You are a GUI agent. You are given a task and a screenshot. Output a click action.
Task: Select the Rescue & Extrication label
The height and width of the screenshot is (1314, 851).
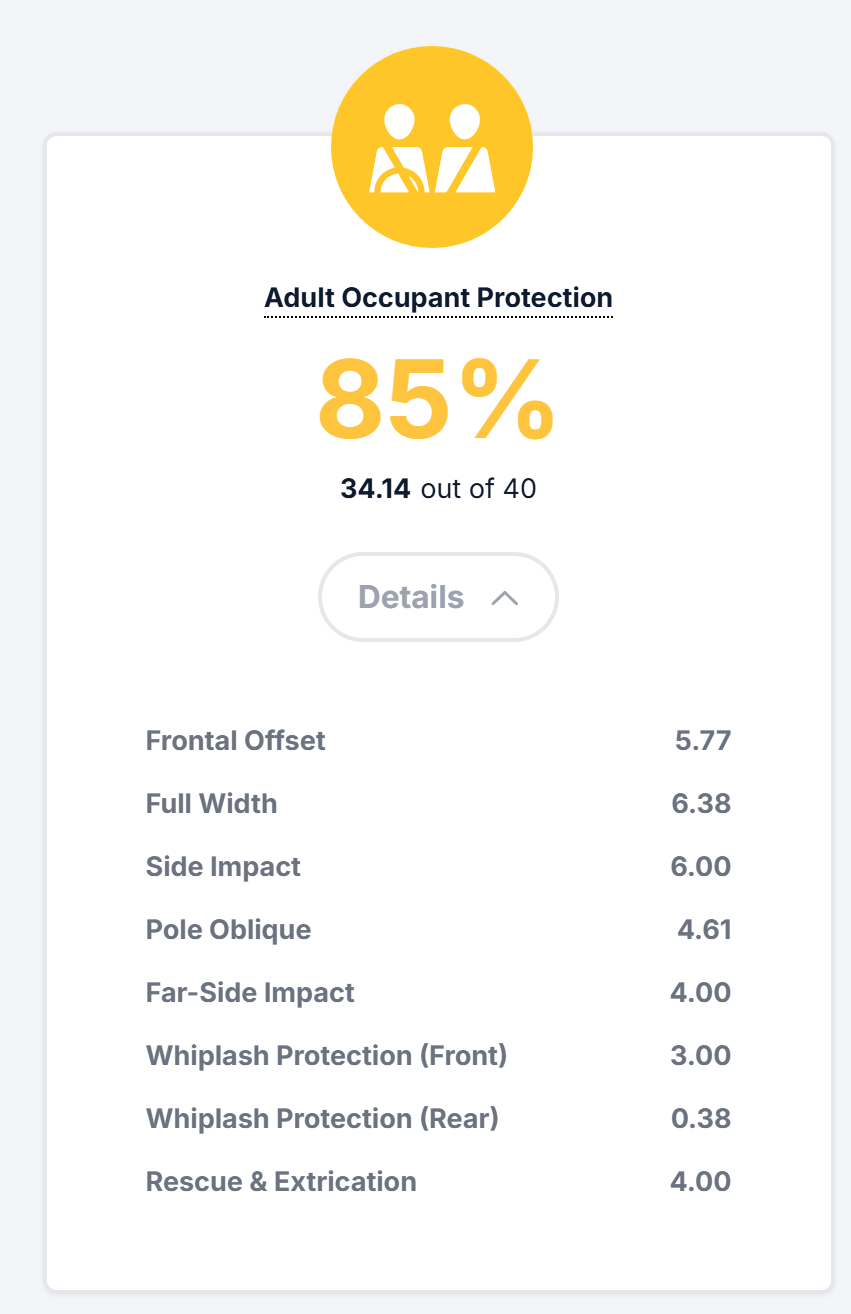point(281,1182)
